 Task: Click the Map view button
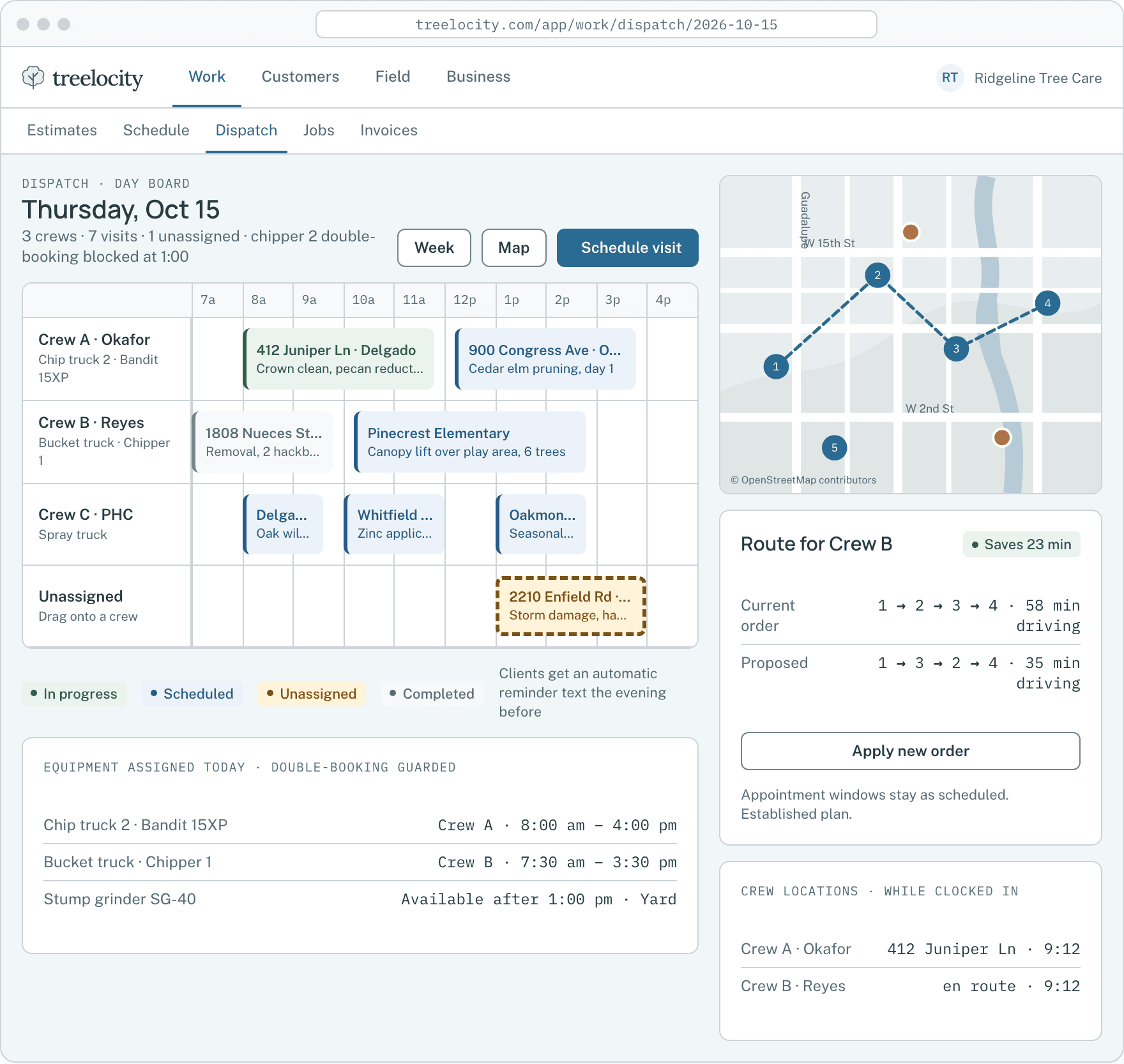[514, 248]
